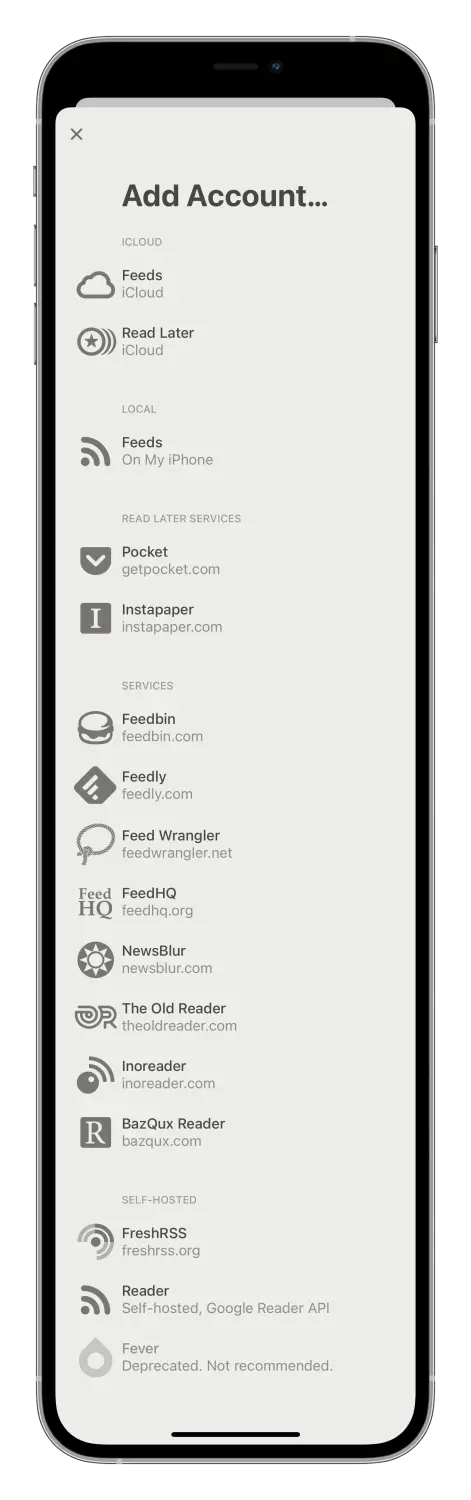
Task: Click the Feedly diamond logo
Action: pos(96,786)
